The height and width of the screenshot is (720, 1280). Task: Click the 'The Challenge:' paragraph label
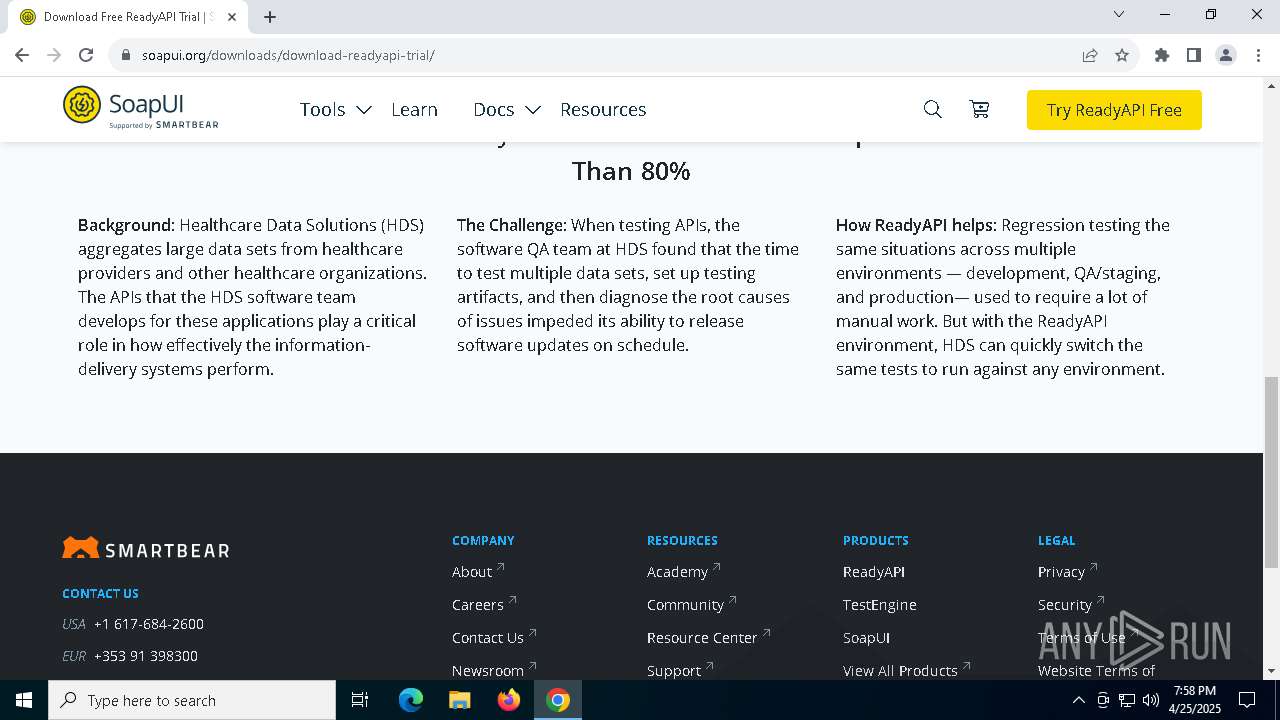click(512, 225)
